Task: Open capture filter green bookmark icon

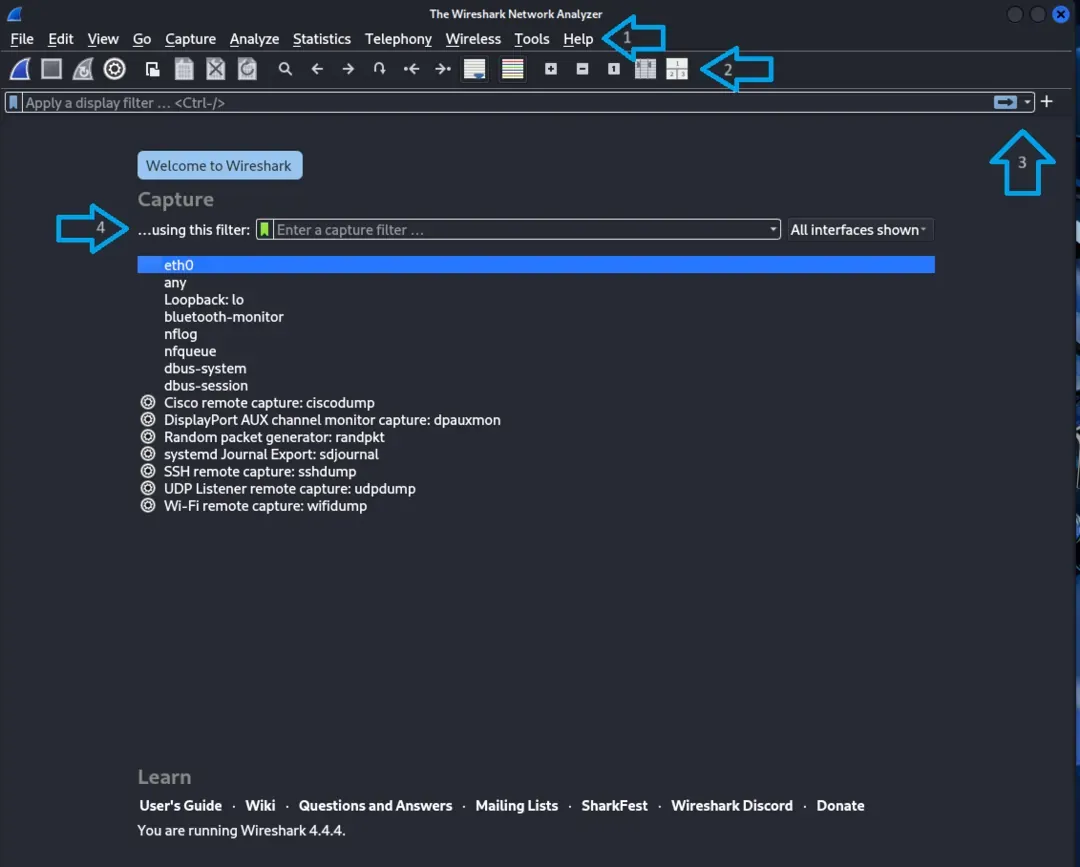Action: point(264,229)
